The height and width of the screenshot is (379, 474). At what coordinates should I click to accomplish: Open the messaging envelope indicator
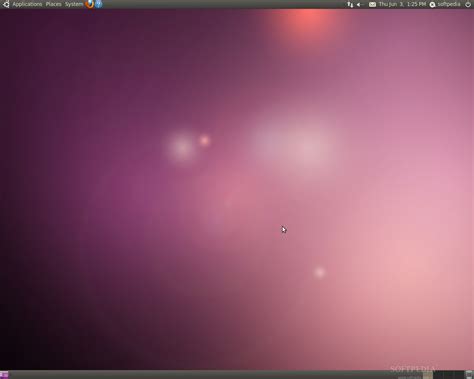point(372,4)
